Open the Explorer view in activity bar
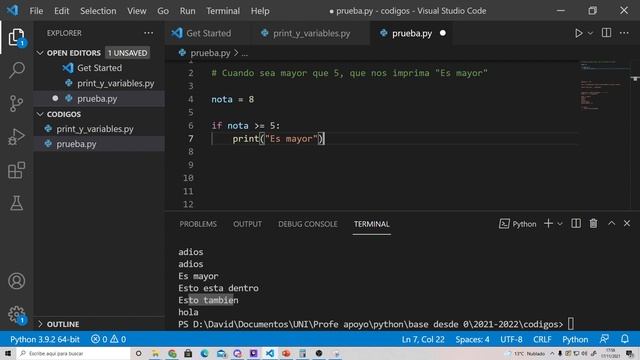 [16, 38]
